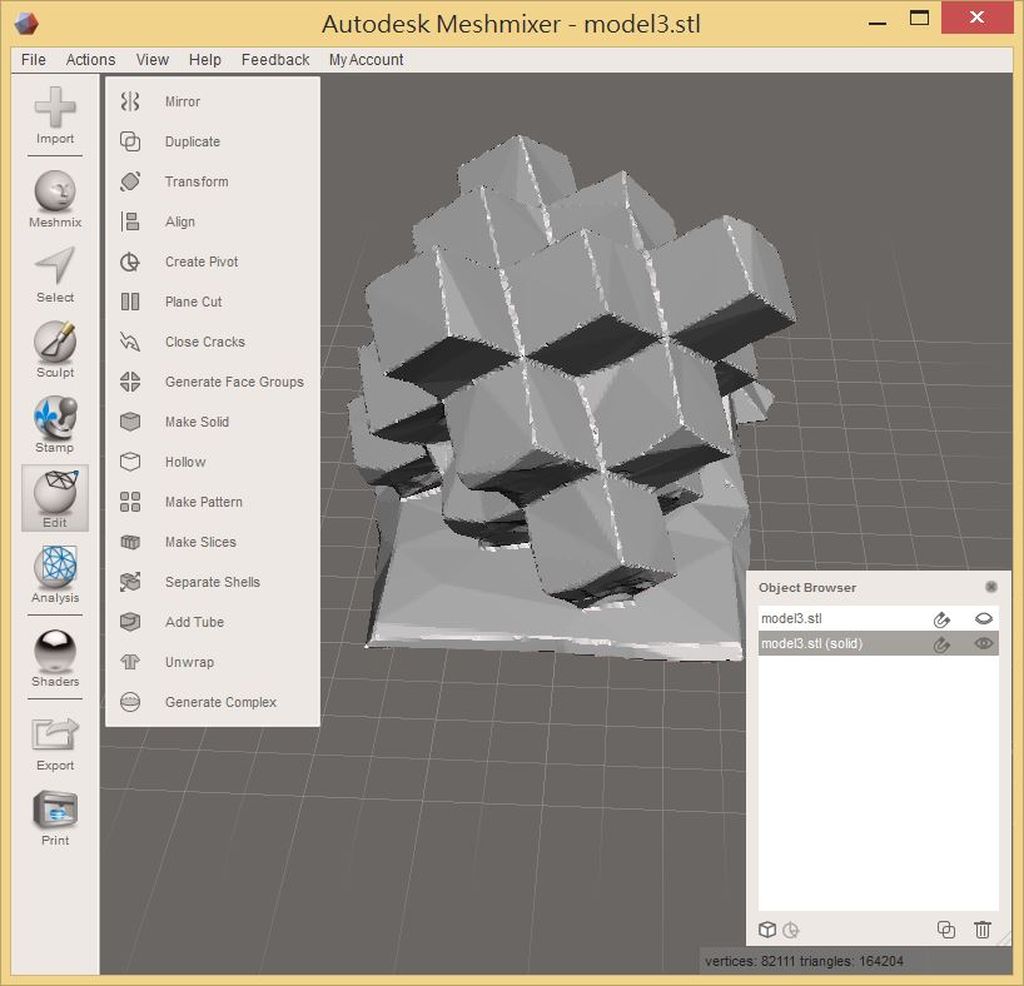
Task: Toggle visibility of model3.stl object
Action: [984, 619]
